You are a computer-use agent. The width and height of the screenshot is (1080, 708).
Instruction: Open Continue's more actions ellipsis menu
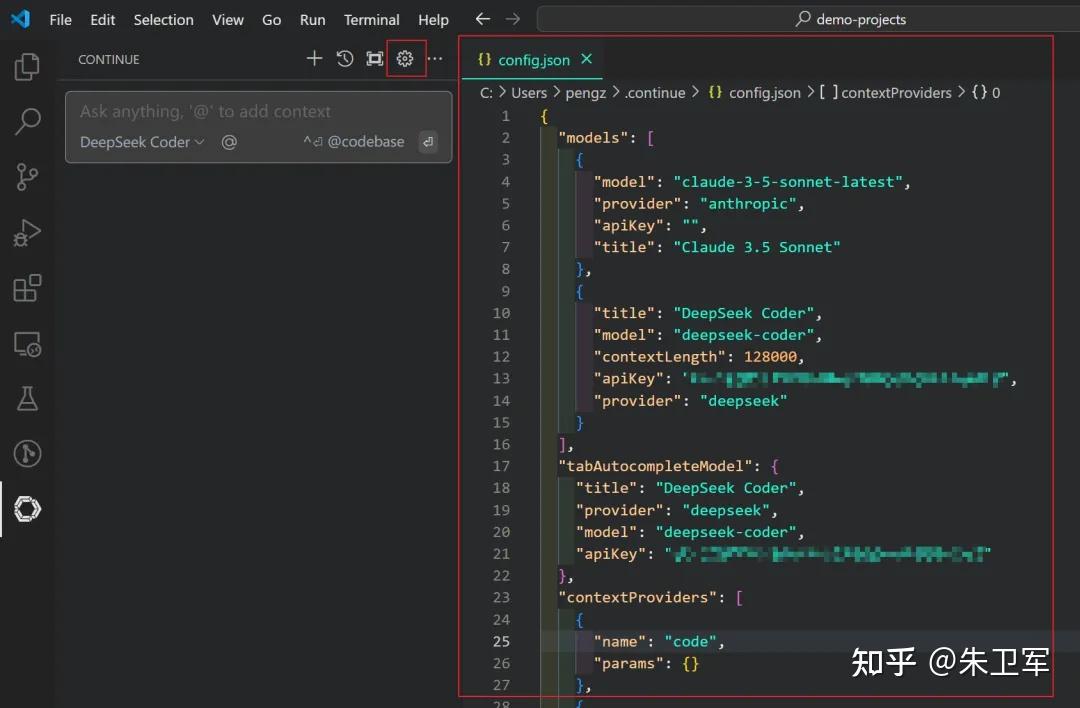(x=435, y=60)
